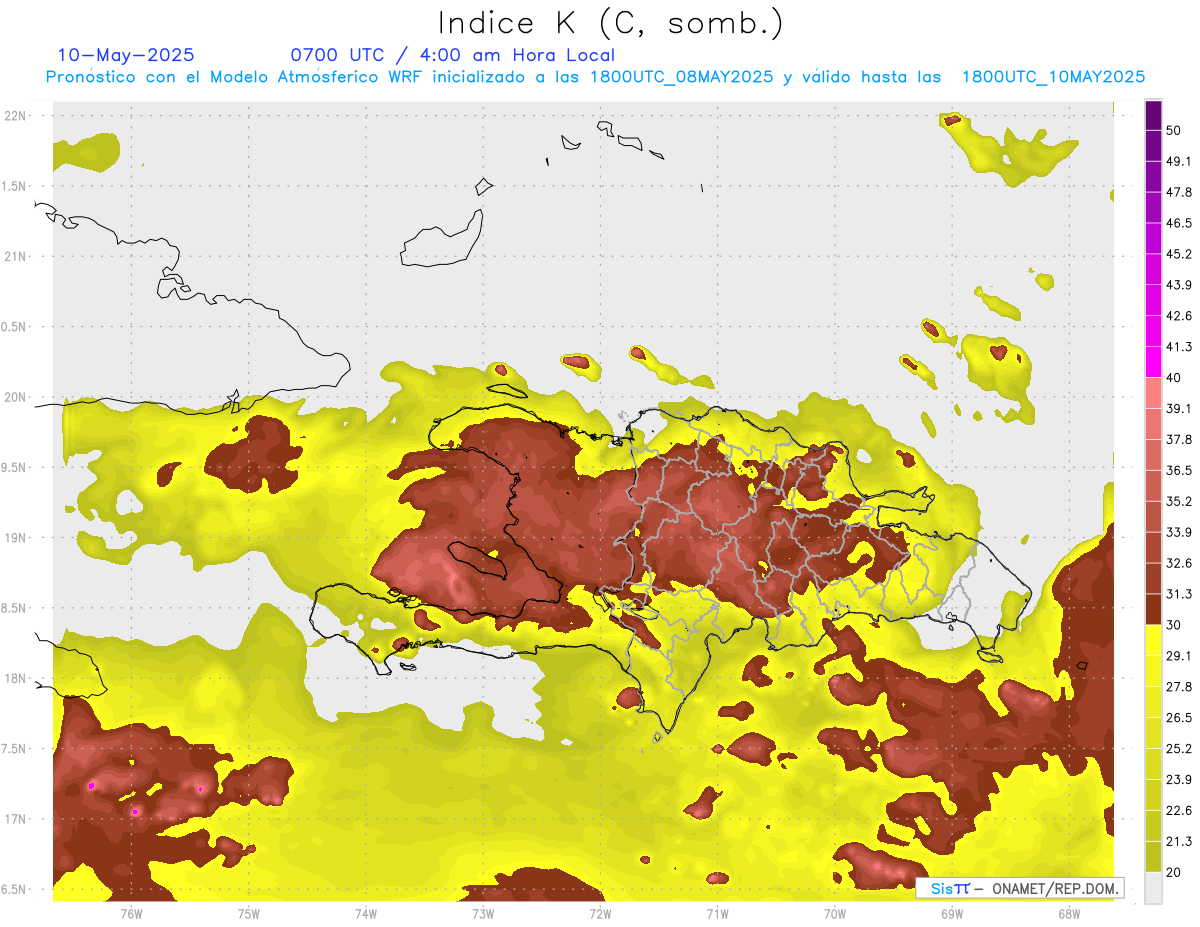Screen dimensions: 1200x927
Task: Pick the bright yellow colorbar segment between 30 and 29.1
Action: 1153,640
